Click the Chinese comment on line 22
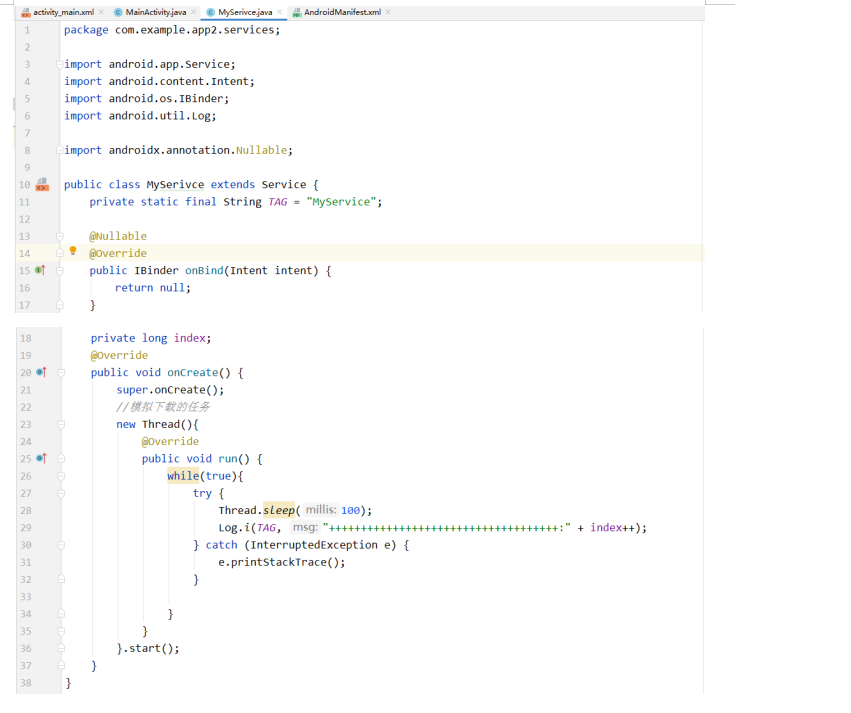The width and height of the screenshot is (851, 713). click(163, 407)
